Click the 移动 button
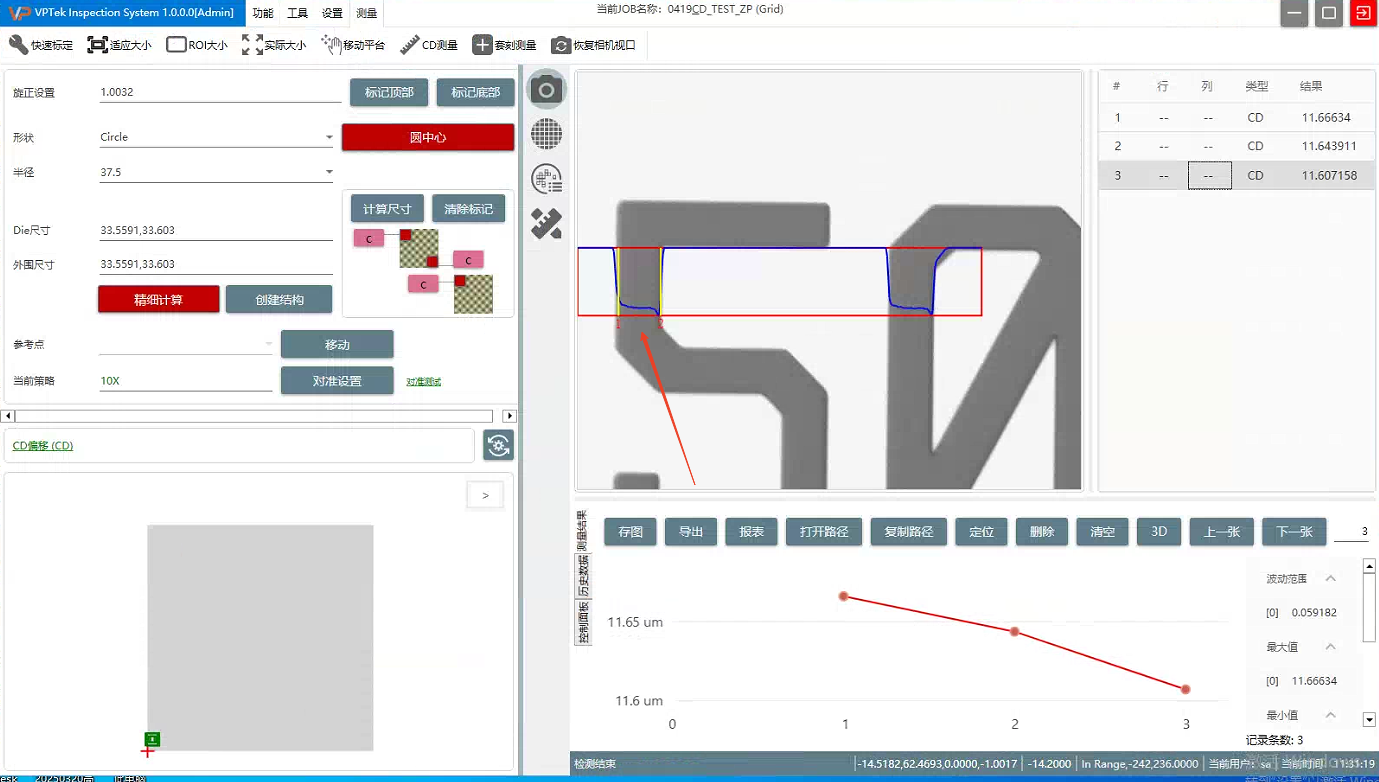The image size is (1379, 782). pyautogui.click(x=337, y=344)
